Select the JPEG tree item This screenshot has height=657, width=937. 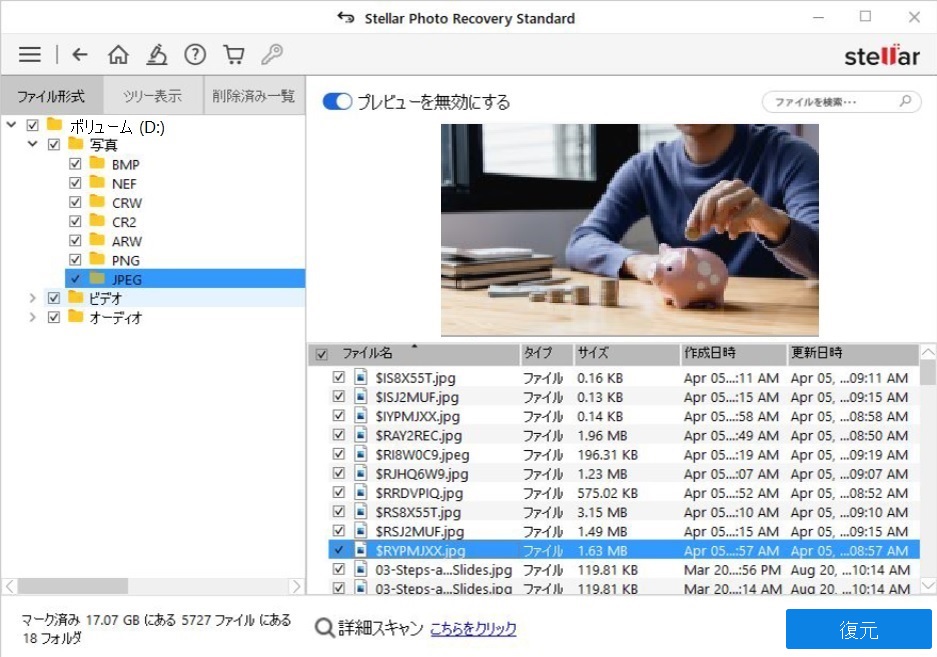185,279
